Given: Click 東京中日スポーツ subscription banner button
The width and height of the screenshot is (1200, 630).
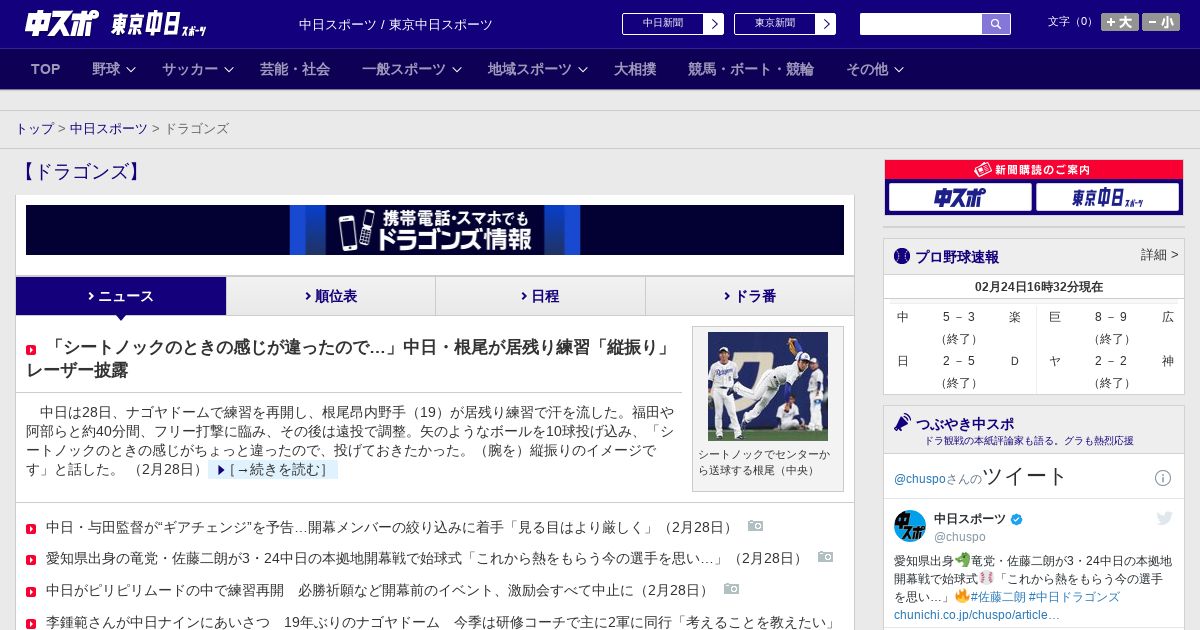Looking at the screenshot, I should (1107, 197).
